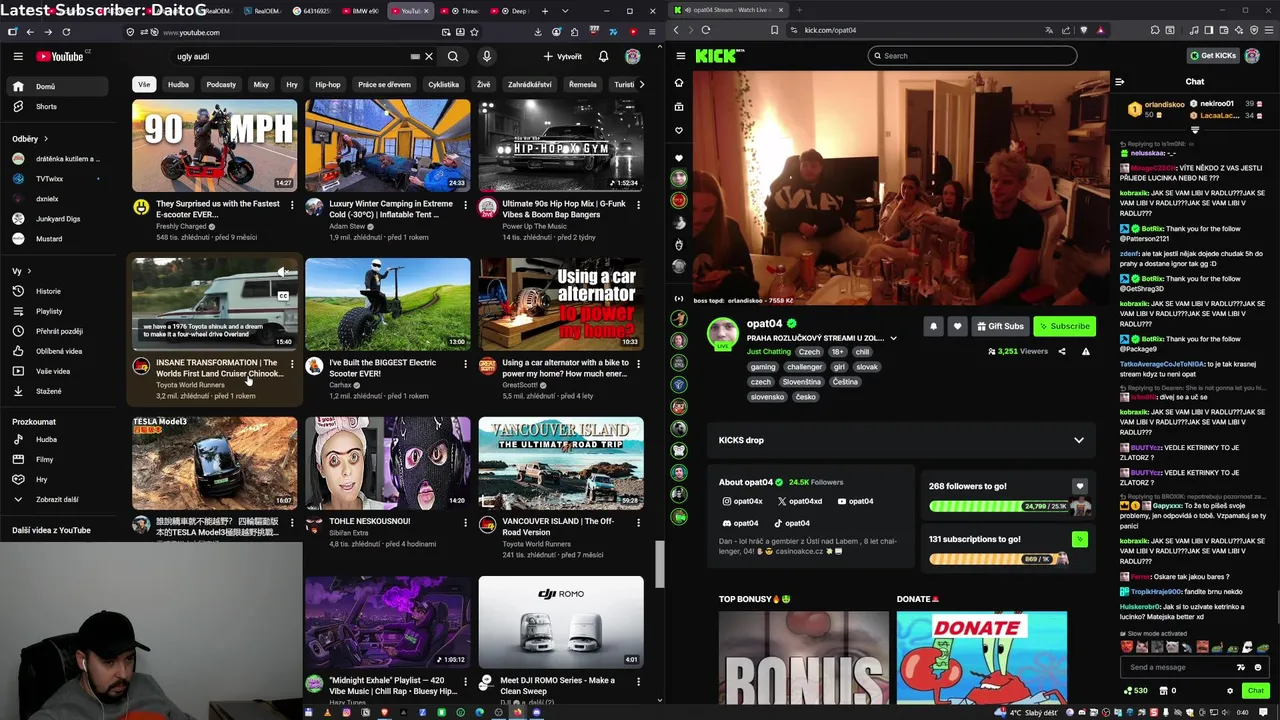
Task: Click the YouTube search magnifier button
Action: tap(453, 56)
